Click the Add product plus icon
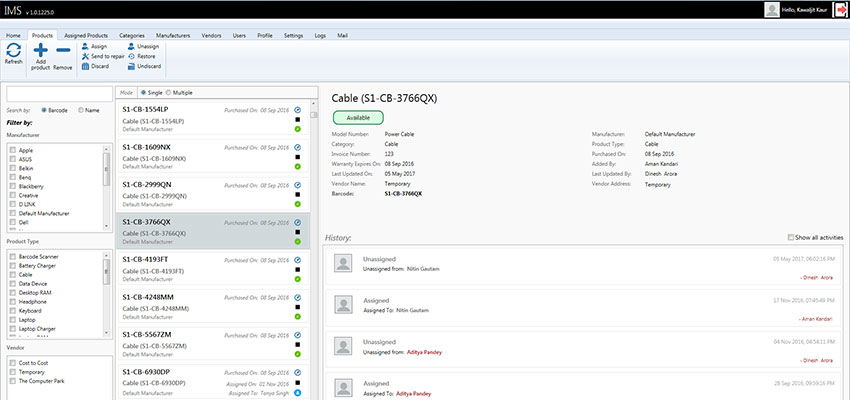The width and height of the screenshot is (850, 400). [41, 50]
